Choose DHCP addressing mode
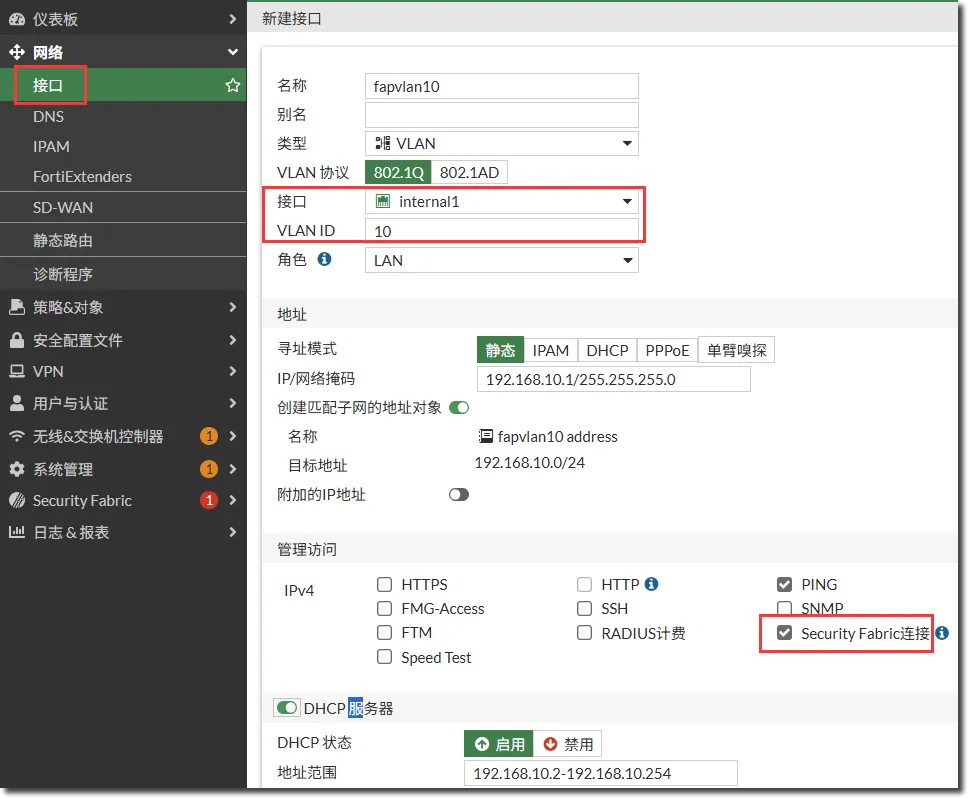Viewport: 968px width, 798px height. point(607,351)
